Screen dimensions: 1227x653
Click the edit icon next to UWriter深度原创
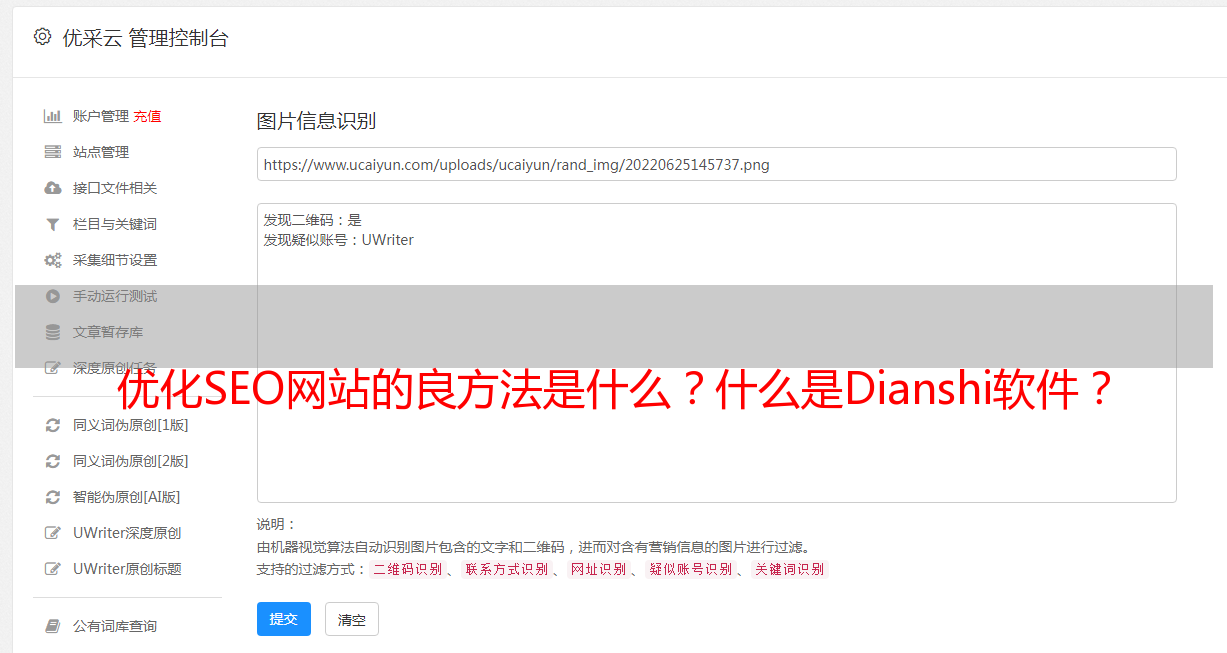point(53,533)
